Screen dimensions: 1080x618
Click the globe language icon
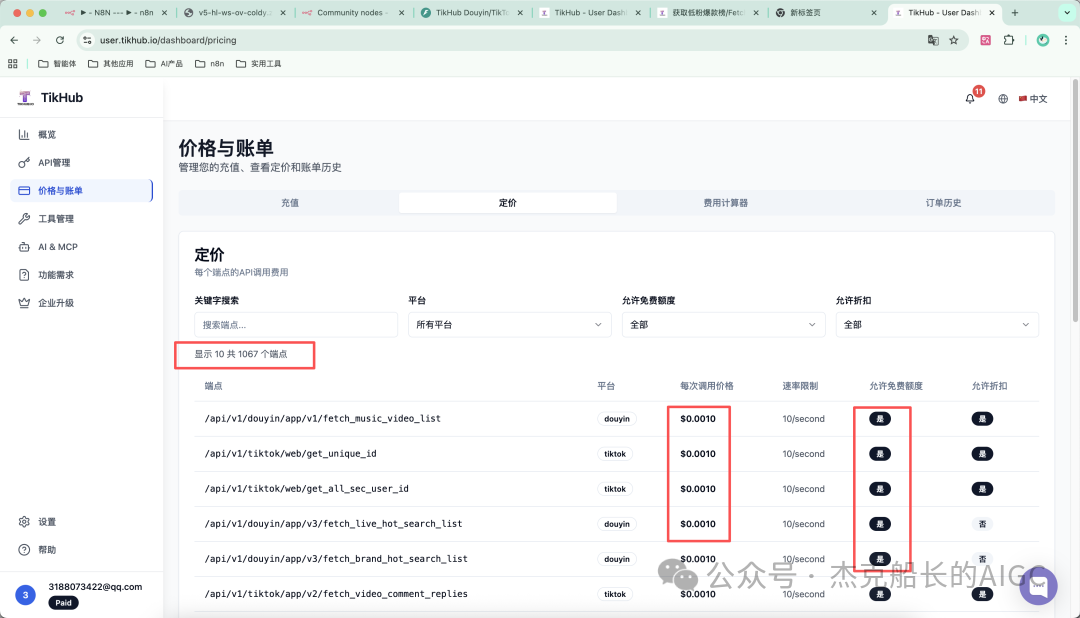coord(1003,99)
